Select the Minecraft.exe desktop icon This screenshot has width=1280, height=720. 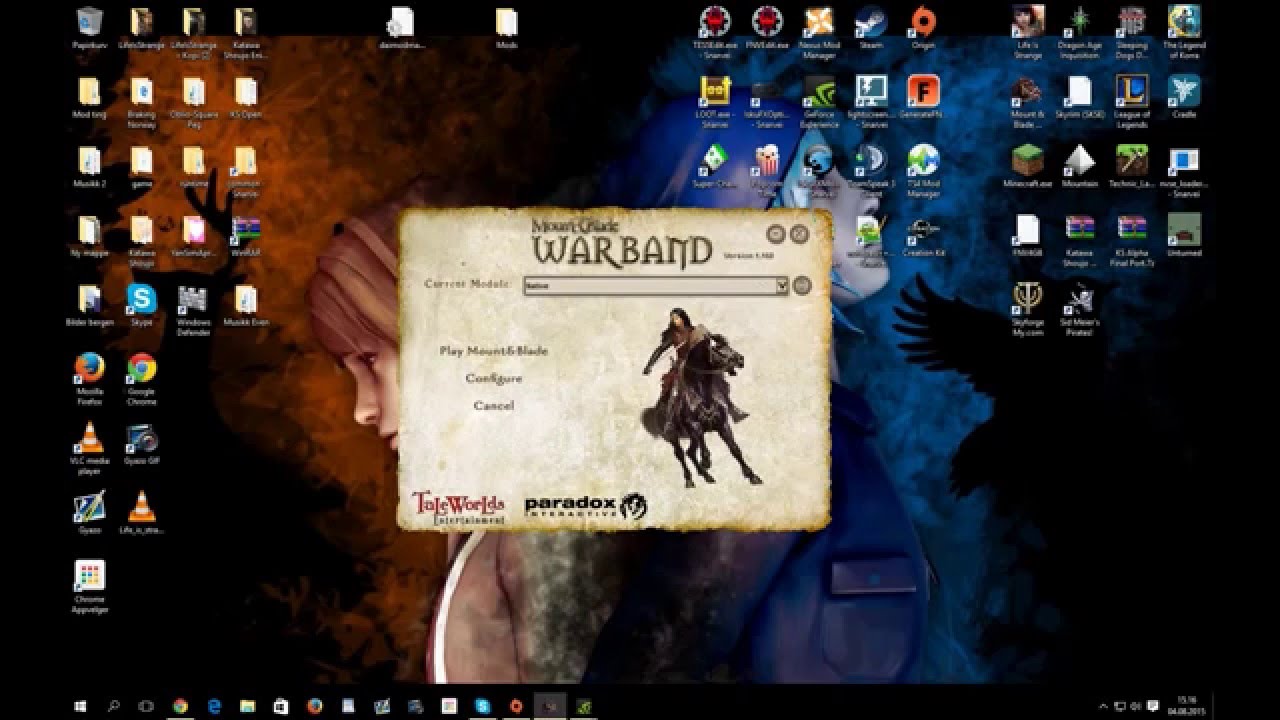pos(1028,166)
